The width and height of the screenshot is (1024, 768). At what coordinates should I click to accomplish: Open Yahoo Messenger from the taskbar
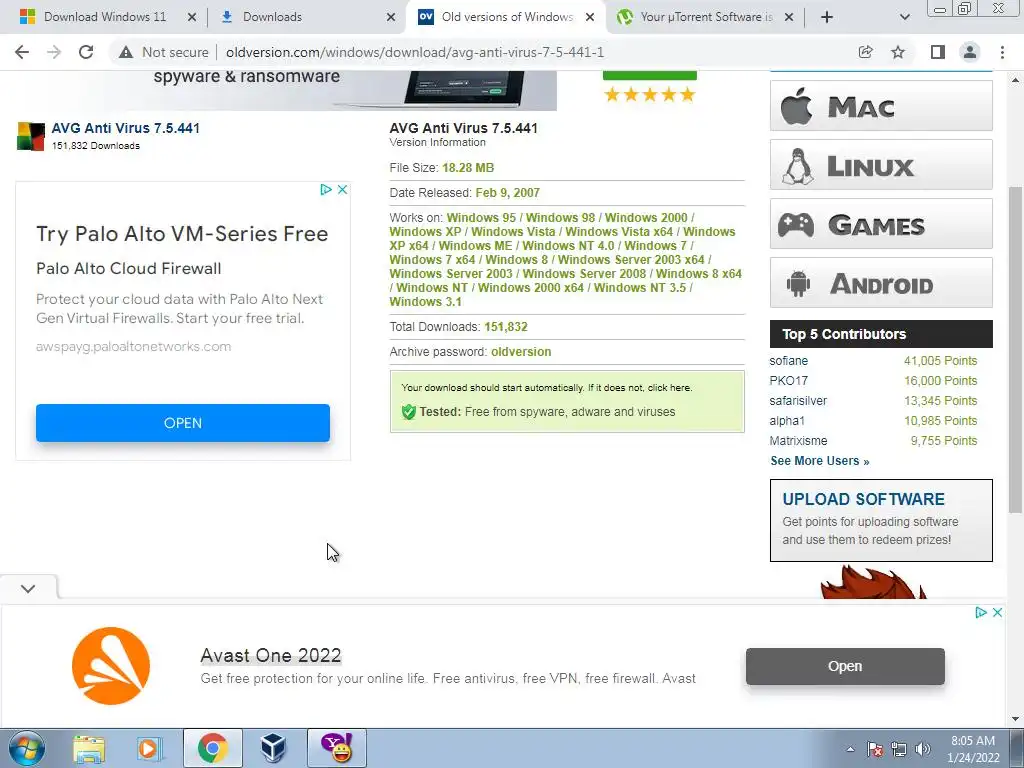click(x=337, y=748)
